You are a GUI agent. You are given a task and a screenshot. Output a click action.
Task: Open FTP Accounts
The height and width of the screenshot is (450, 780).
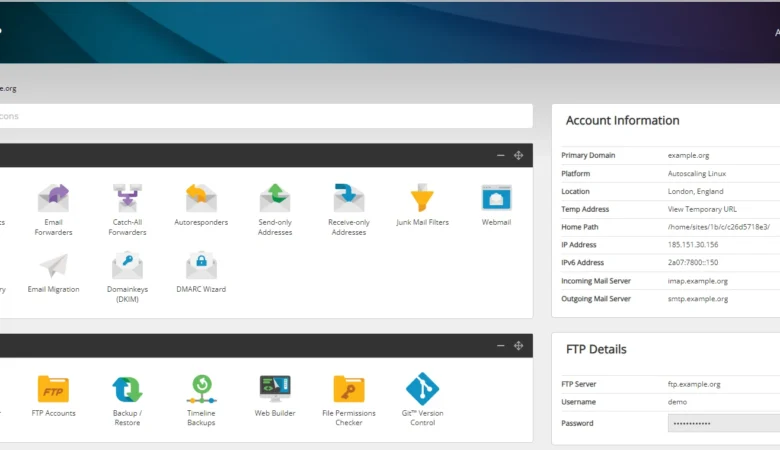pyautogui.click(x=53, y=389)
